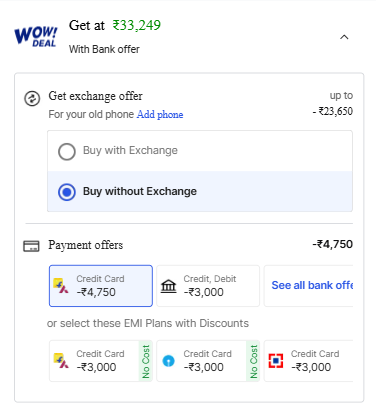The height and width of the screenshot is (406, 376).
Task: Select Buy without Exchange radio button
Action: pos(67,192)
